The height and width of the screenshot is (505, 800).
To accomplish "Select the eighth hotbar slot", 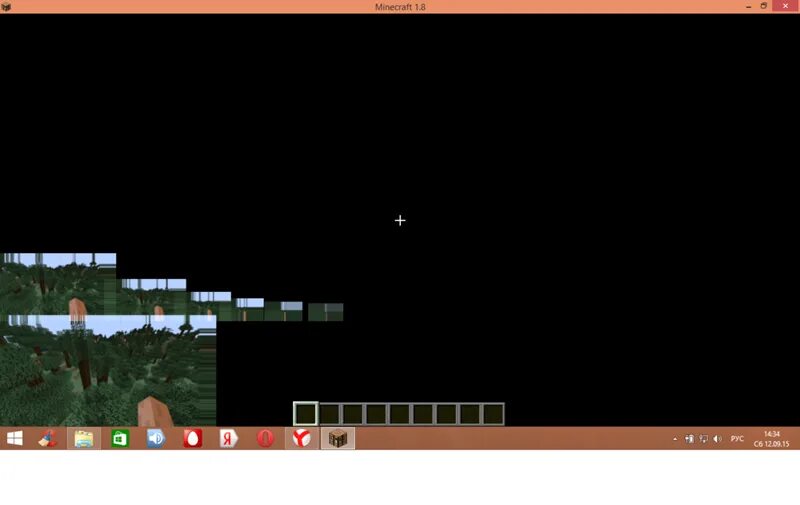I will click(470, 414).
